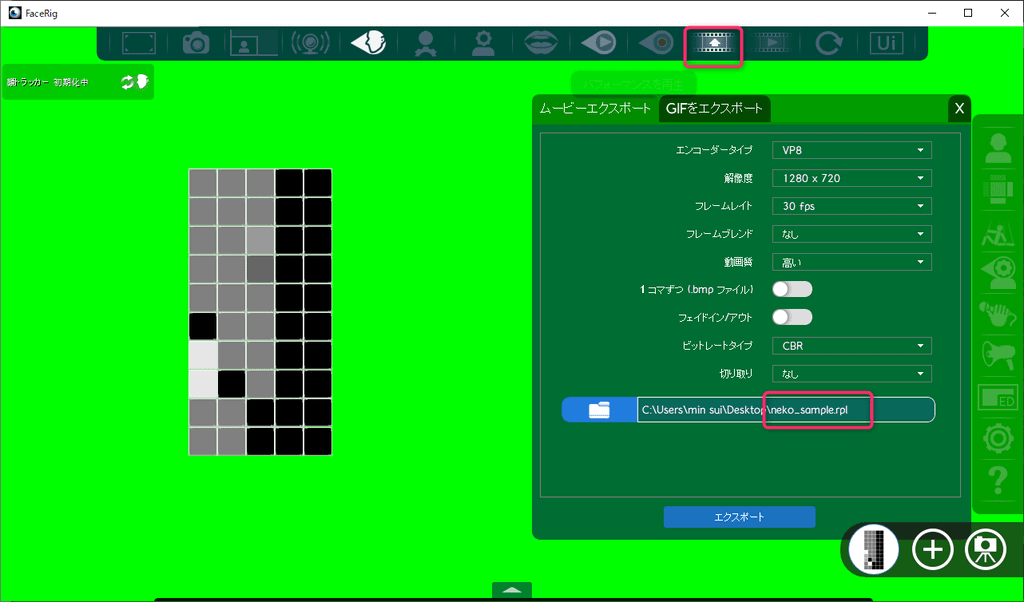Open the settings gear in right sidebar

pyautogui.click(x=997, y=438)
